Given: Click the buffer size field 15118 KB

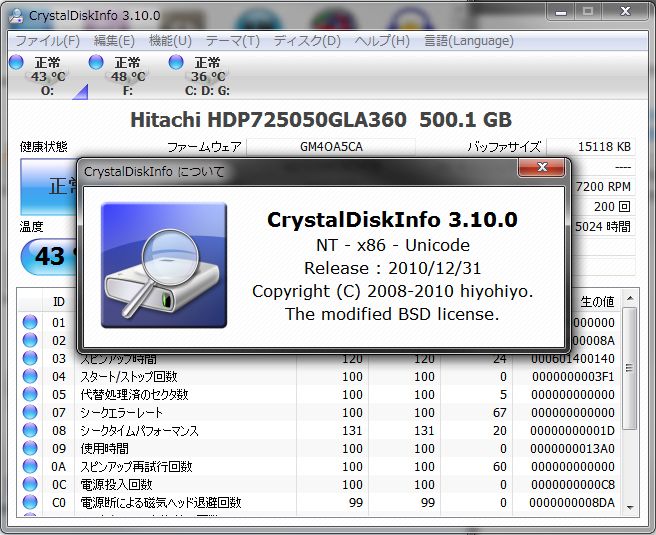Looking at the screenshot, I should 591,147.
